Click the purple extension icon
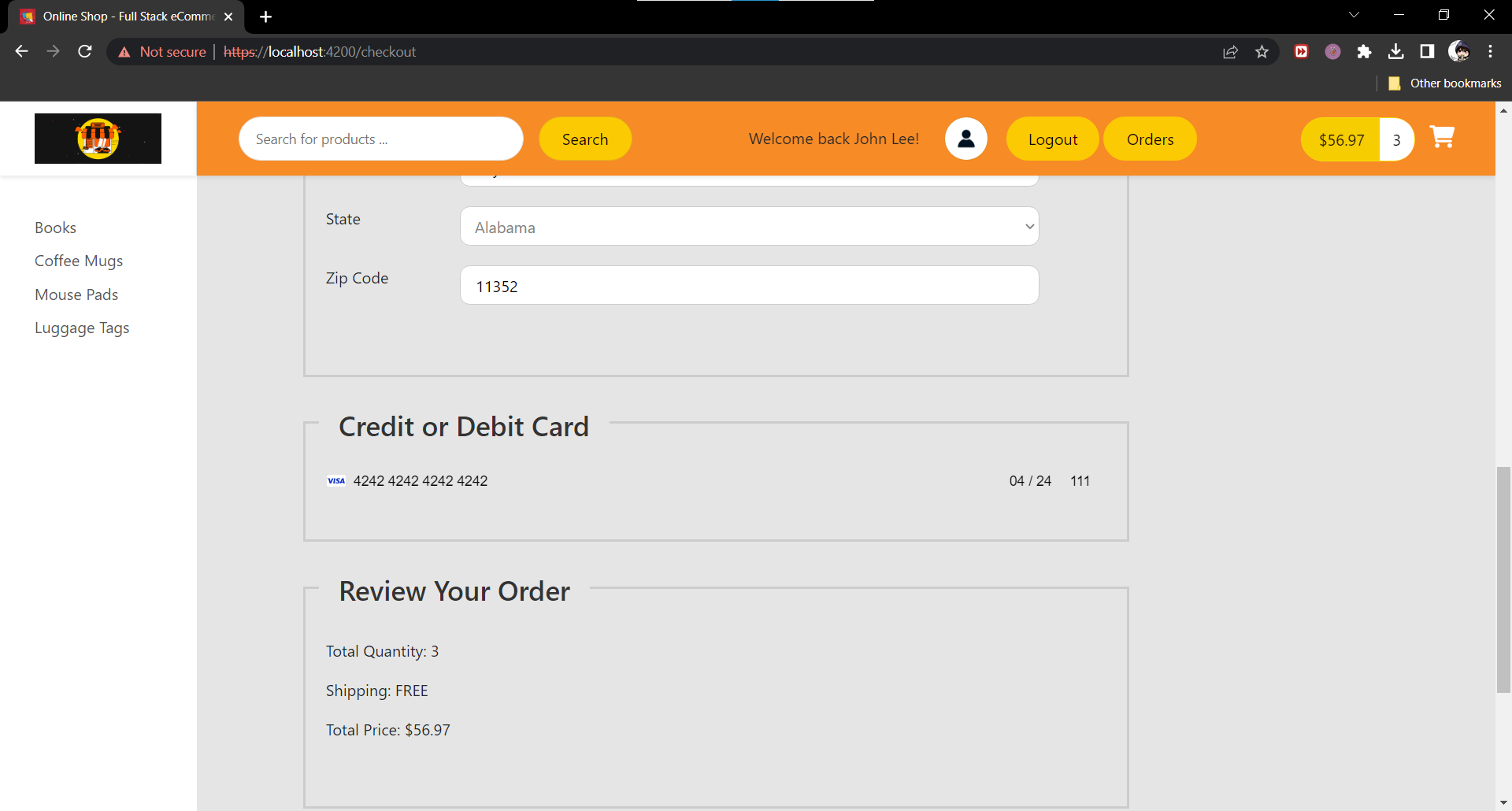This screenshot has height=811, width=1512. pyautogui.click(x=1332, y=52)
